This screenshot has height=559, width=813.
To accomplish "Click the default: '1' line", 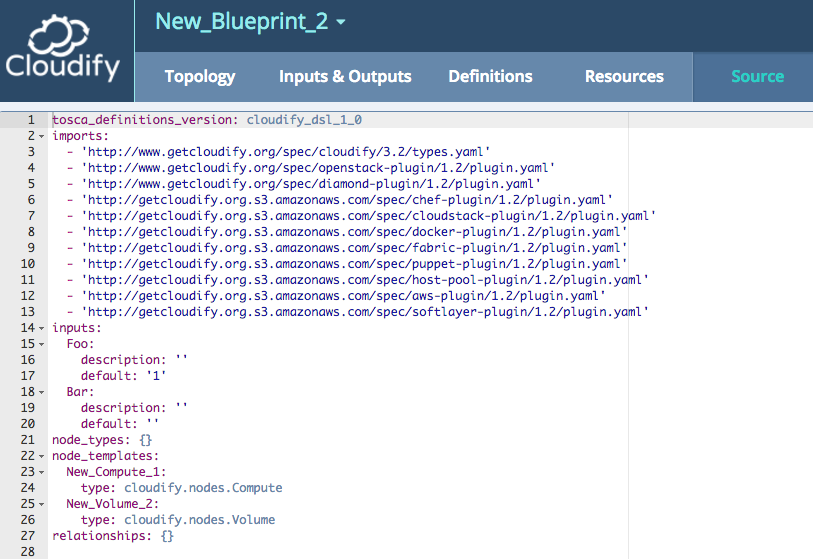I will click(x=123, y=376).
